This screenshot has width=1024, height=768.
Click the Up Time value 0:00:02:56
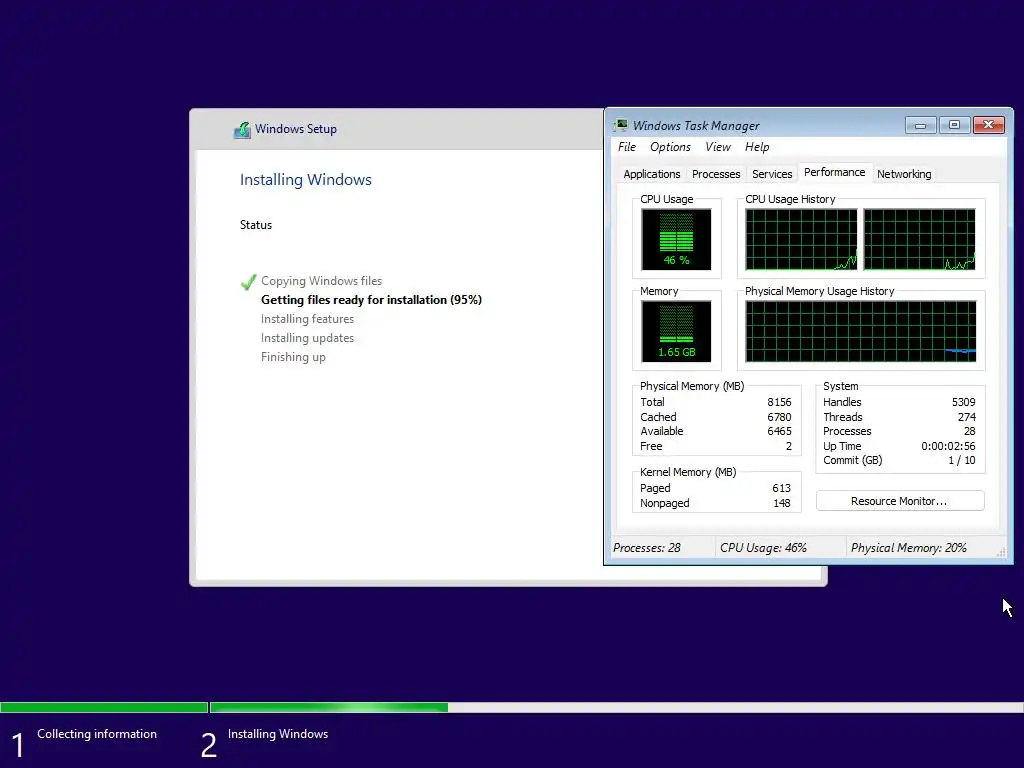click(x=948, y=446)
